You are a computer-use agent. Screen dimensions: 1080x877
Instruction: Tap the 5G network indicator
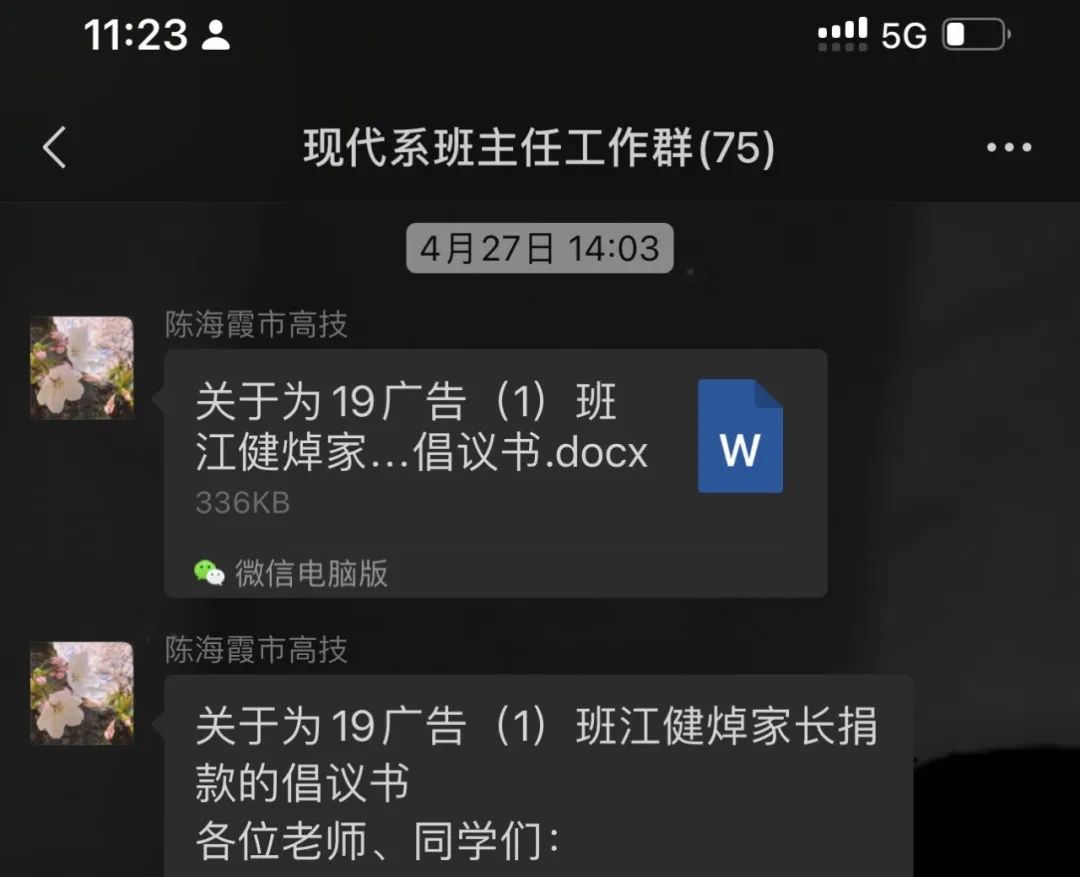coord(904,35)
